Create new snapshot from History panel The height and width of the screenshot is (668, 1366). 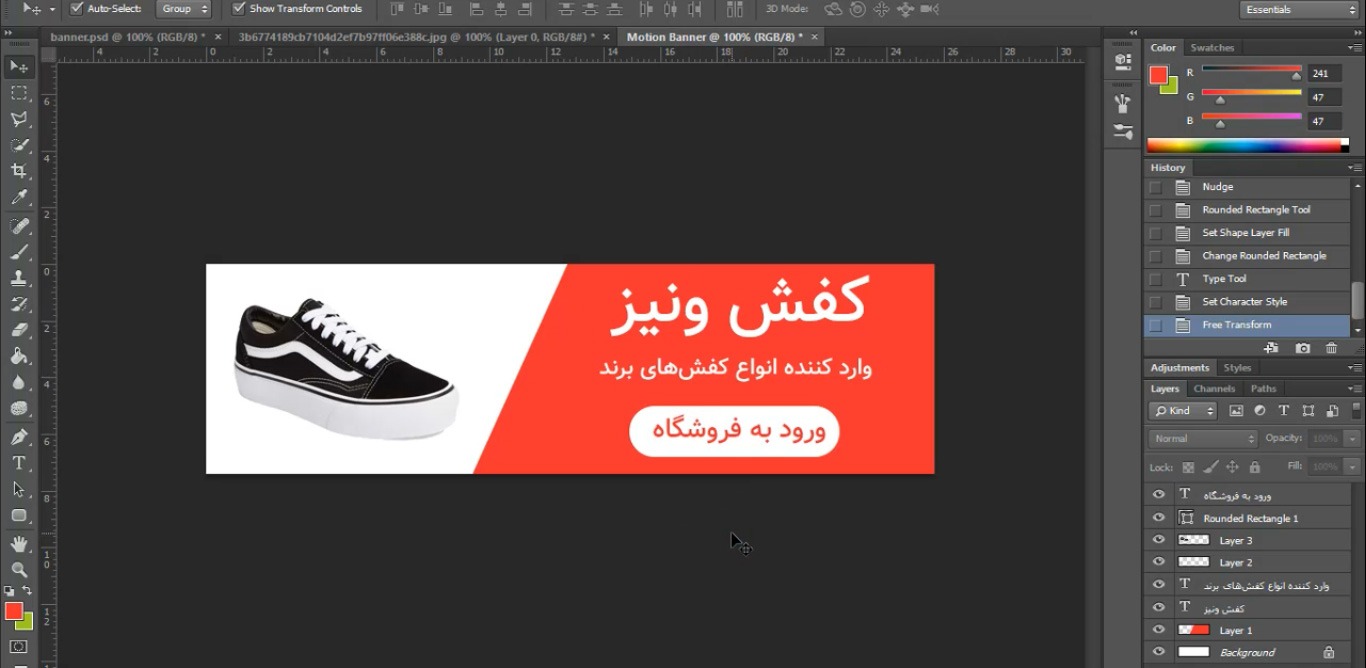(1302, 348)
